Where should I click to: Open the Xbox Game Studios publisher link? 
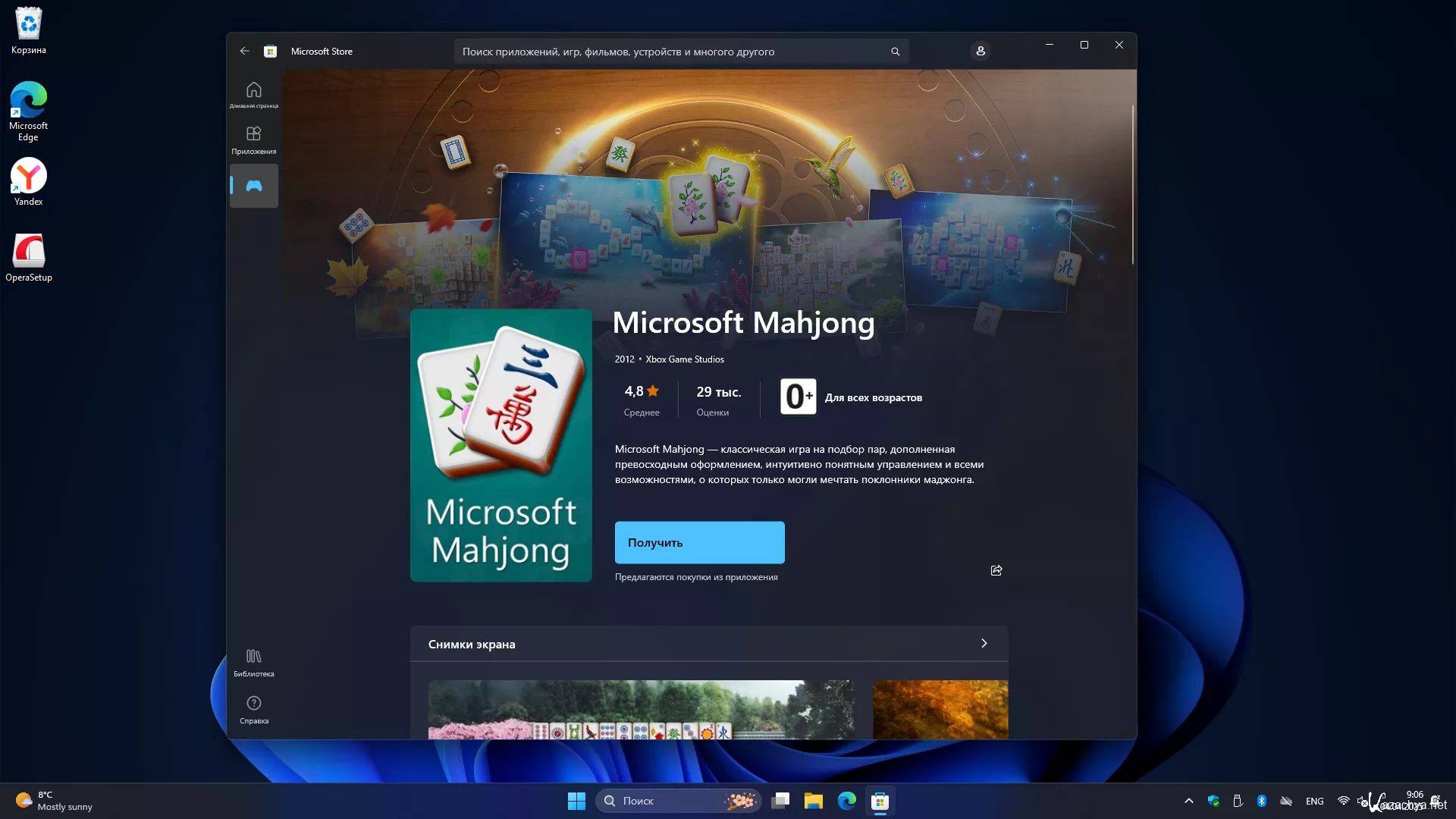point(684,359)
